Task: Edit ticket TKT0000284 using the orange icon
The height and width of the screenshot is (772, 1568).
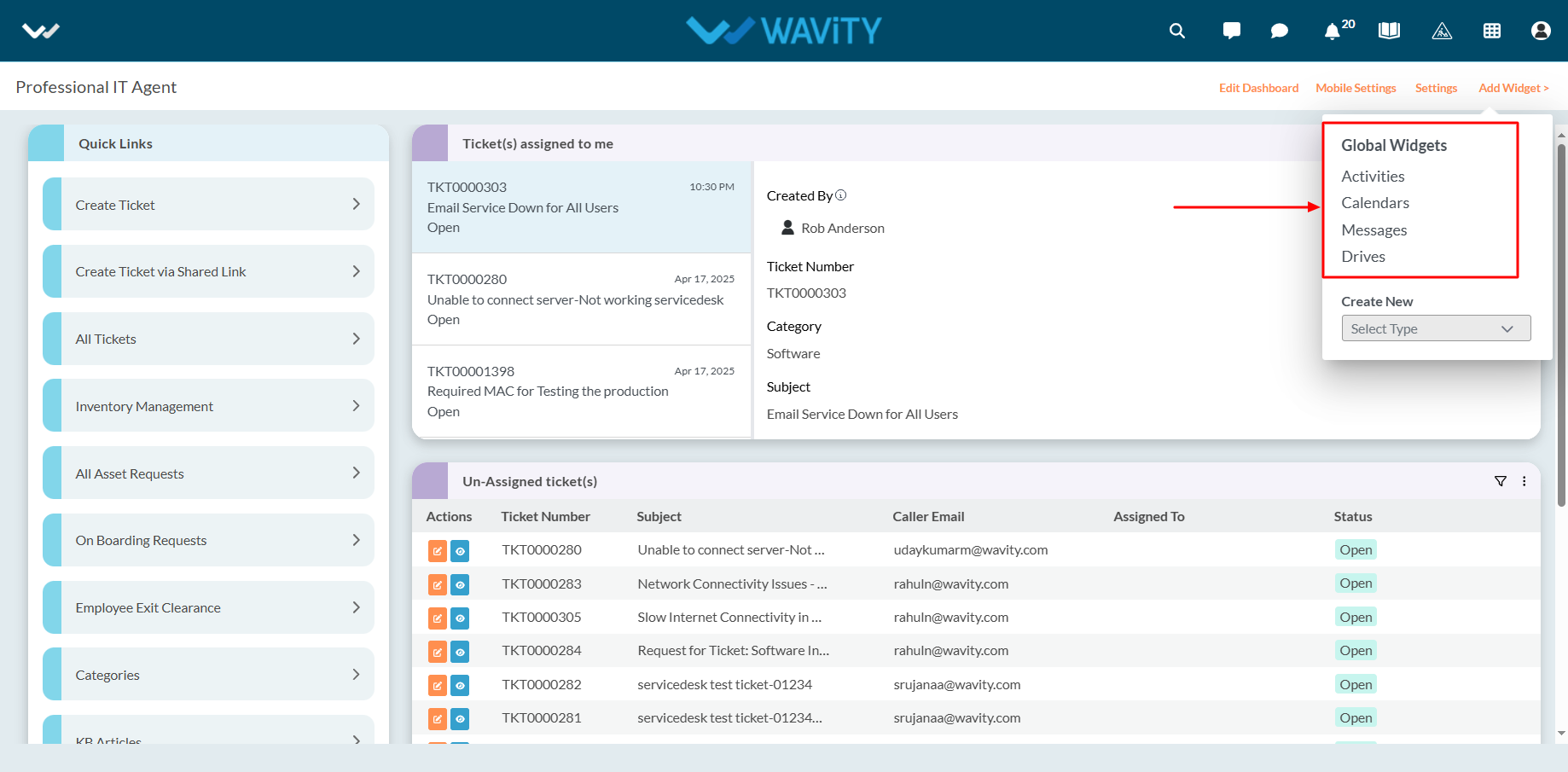Action: tap(437, 652)
